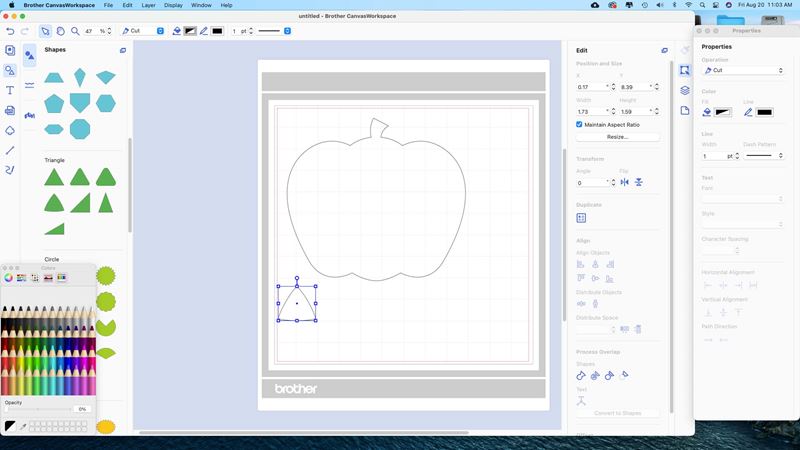The height and width of the screenshot is (450, 800).
Task: Open the Dash Pattern dropdown in Properties
Action: point(765,156)
